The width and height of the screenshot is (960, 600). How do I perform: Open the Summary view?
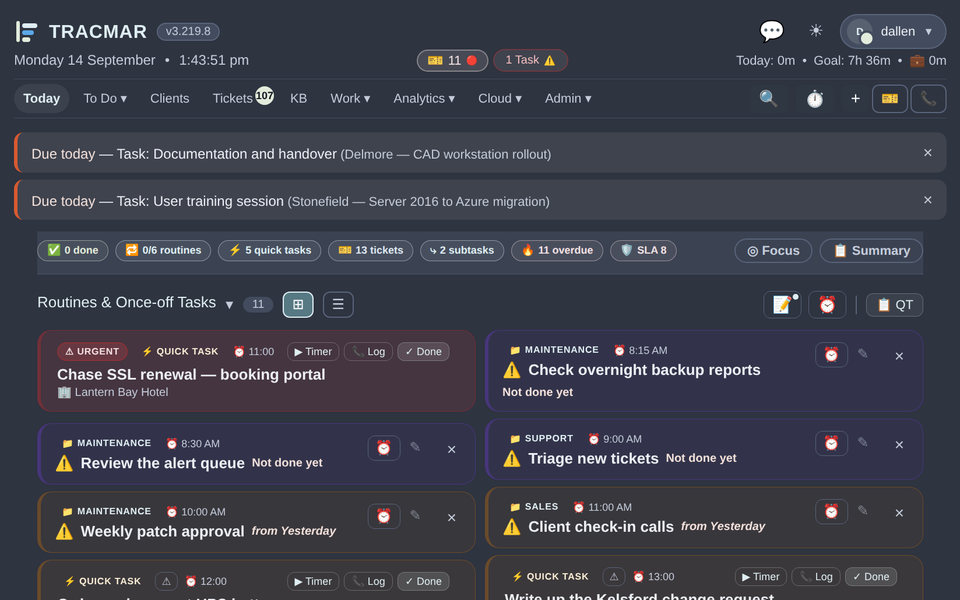(x=871, y=250)
